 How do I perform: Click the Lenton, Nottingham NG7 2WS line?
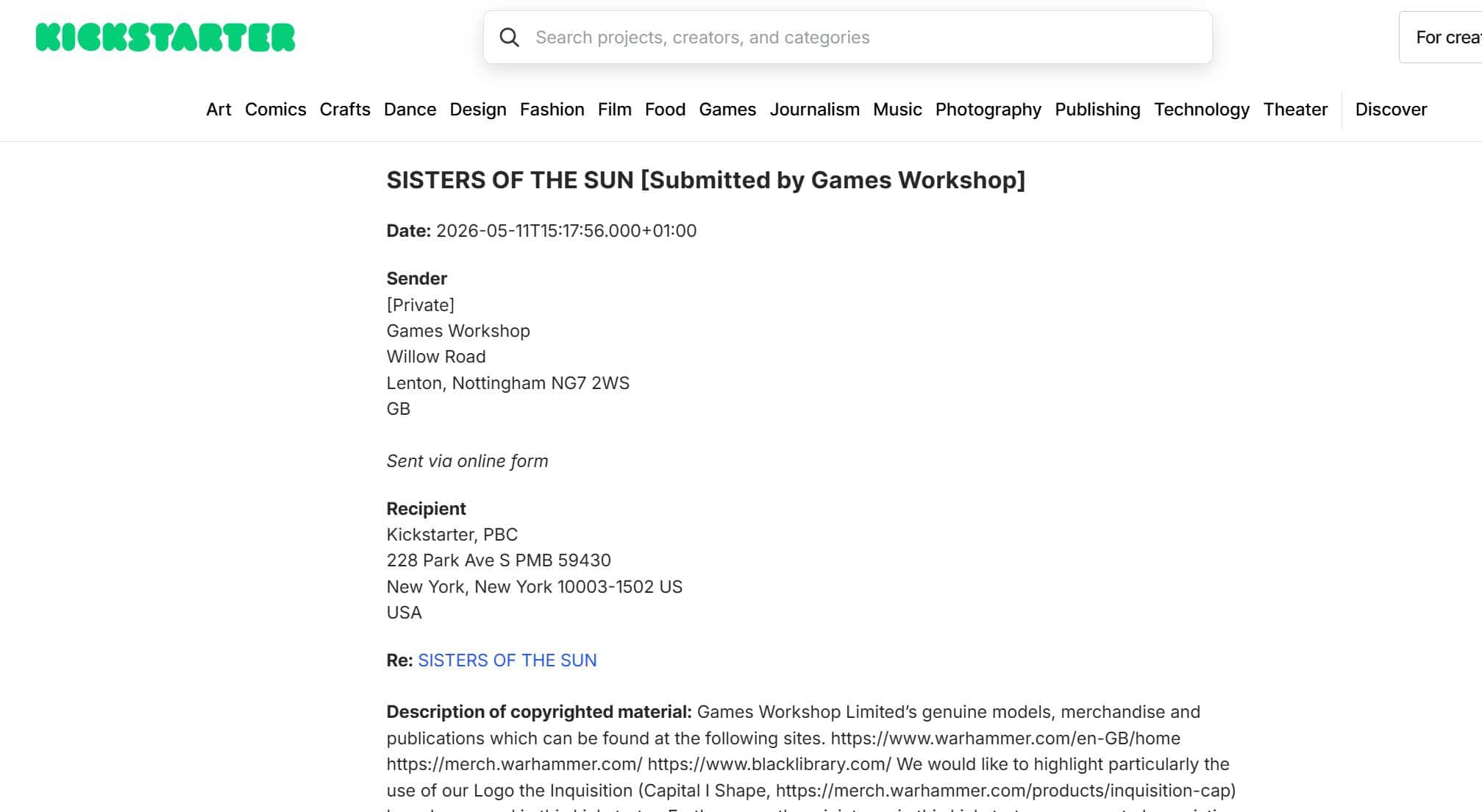pos(507,383)
